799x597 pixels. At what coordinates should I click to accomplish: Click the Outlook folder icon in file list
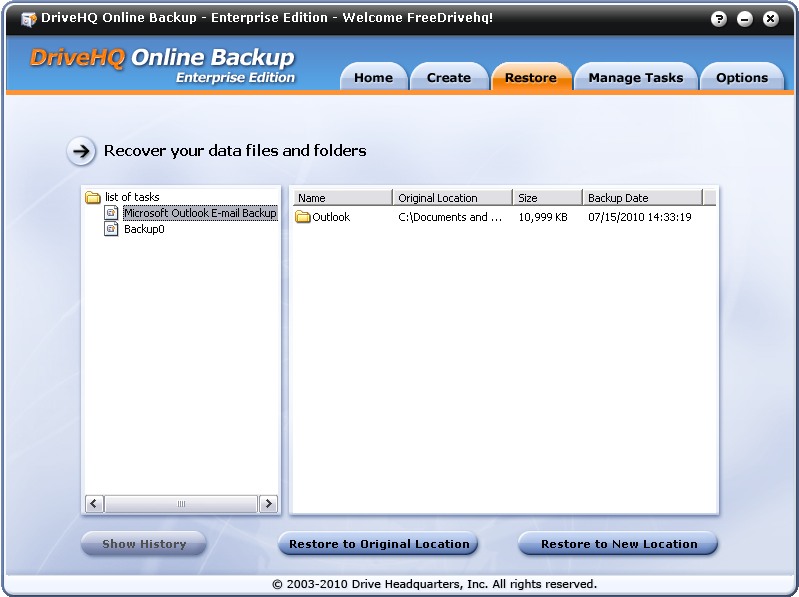click(x=303, y=217)
